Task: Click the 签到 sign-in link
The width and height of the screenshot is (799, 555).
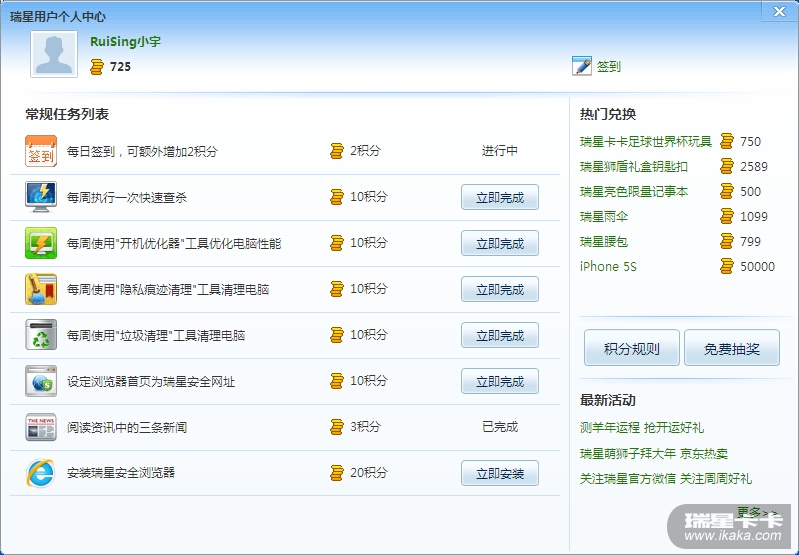Action: click(609, 67)
